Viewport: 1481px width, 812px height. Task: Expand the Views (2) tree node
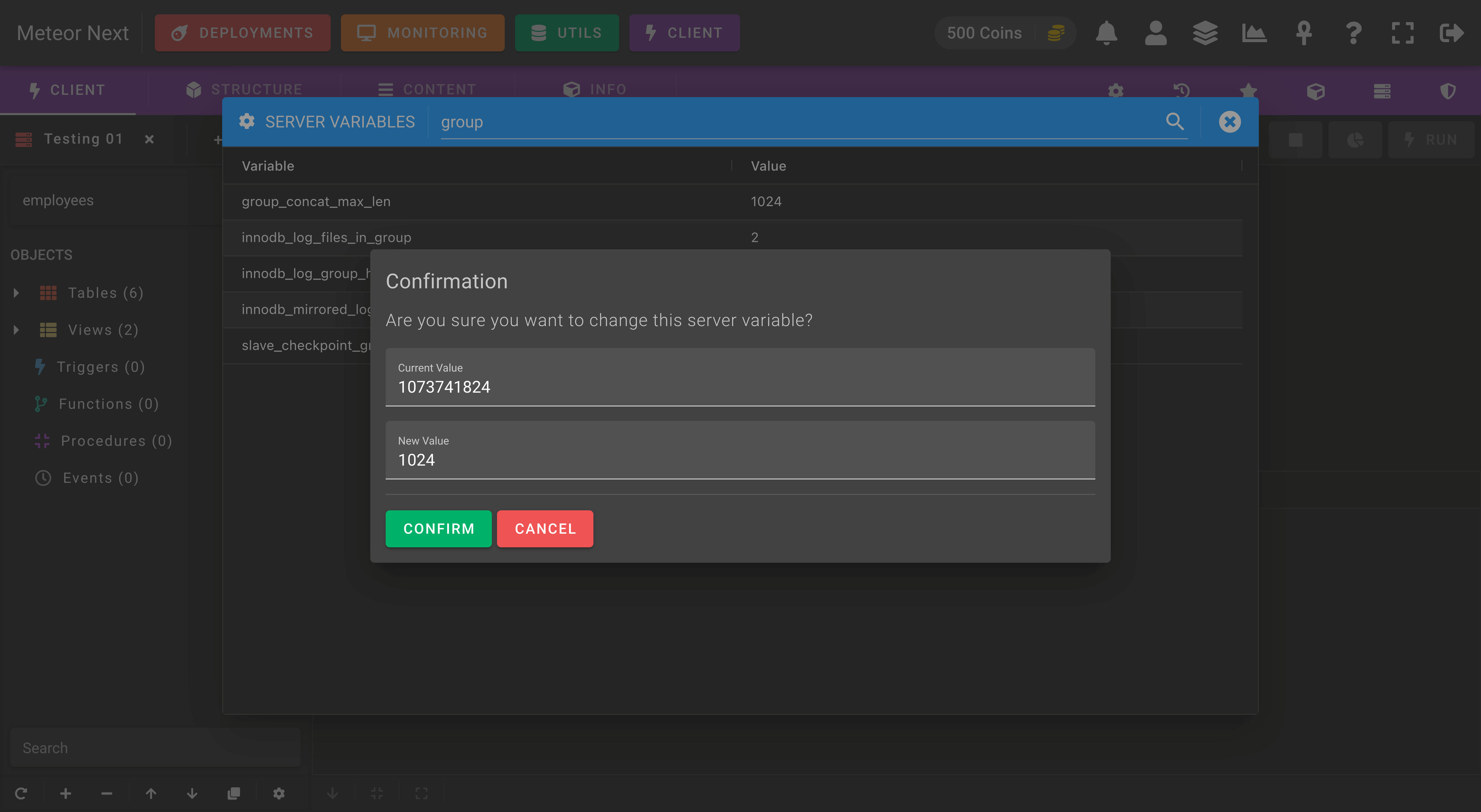click(16, 330)
